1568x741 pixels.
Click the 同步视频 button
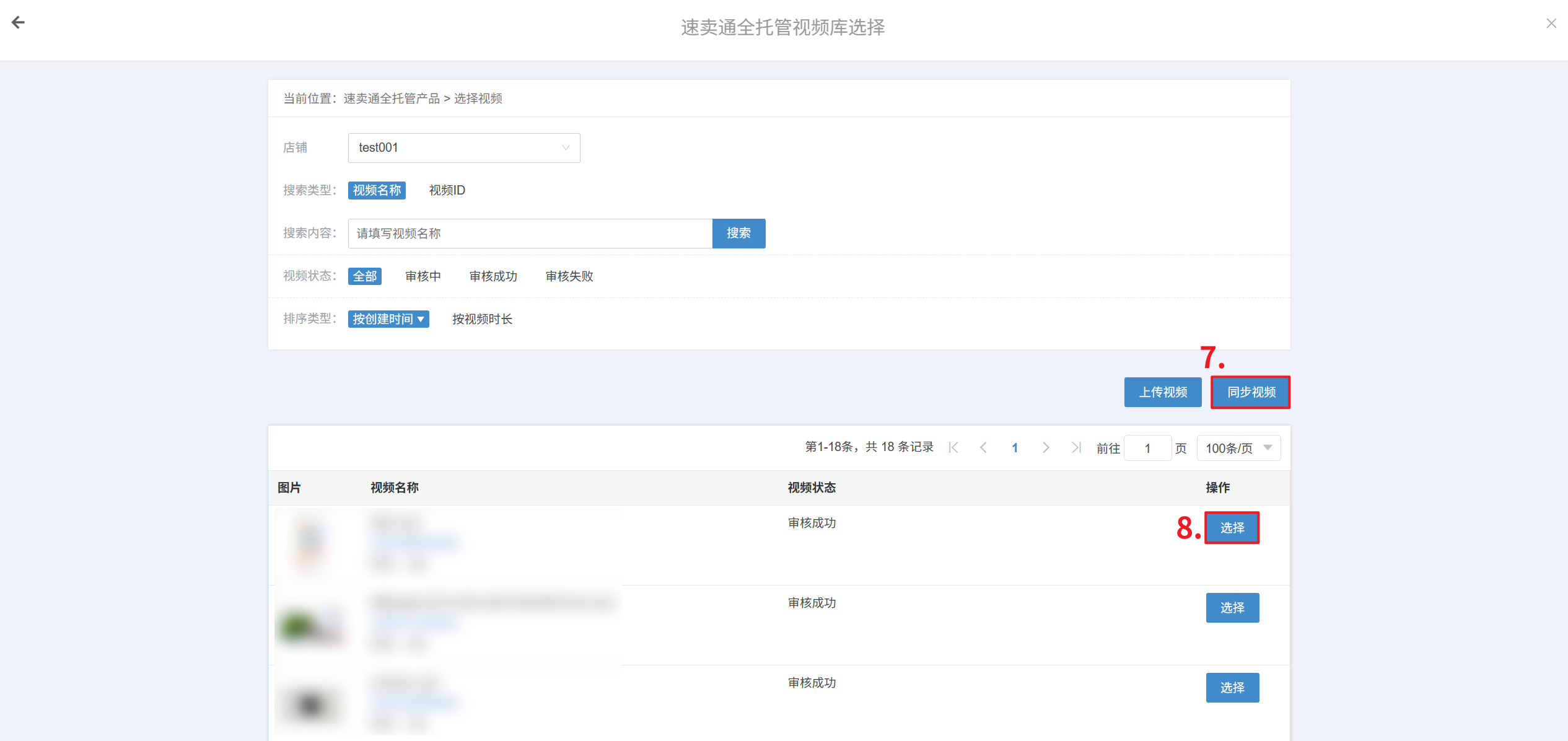tap(1251, 392)
